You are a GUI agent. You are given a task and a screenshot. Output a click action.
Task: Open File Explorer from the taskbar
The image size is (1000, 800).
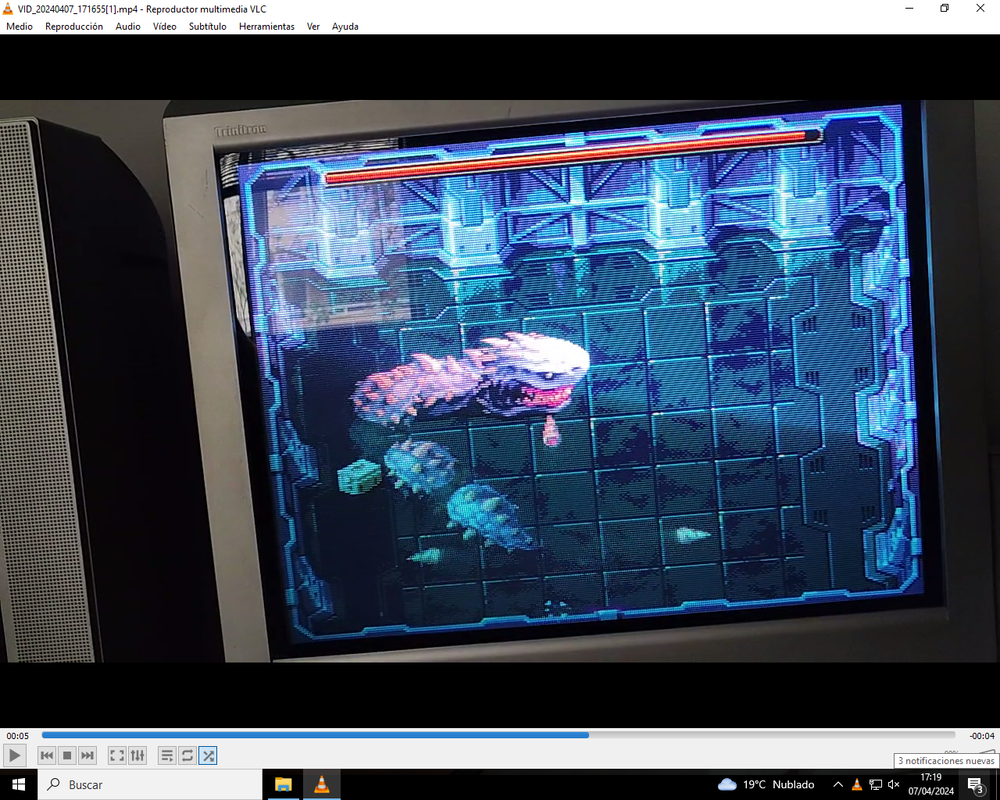283,785
